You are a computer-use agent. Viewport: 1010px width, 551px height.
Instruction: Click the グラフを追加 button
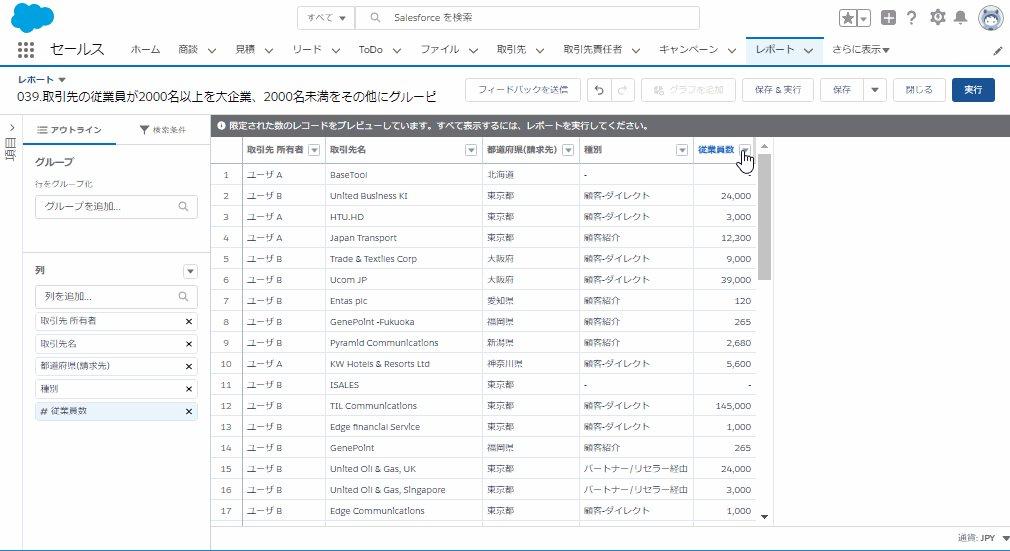[x=689, y=90]
